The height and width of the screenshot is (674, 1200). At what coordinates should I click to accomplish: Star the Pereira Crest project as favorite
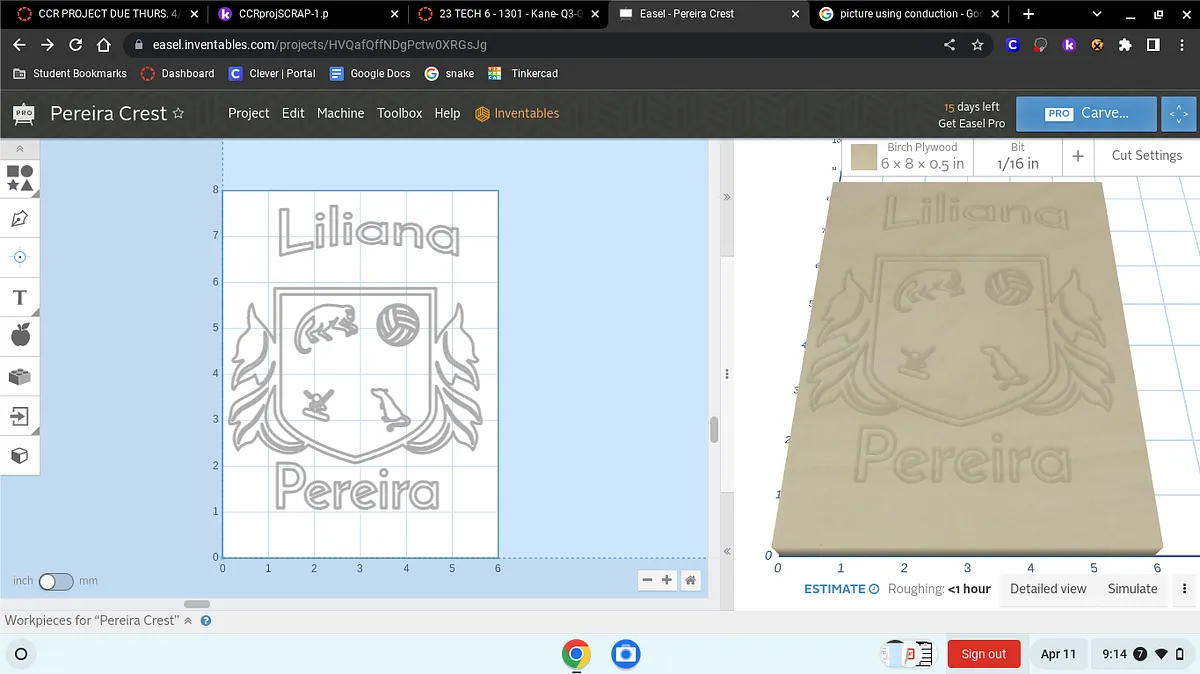179,113
